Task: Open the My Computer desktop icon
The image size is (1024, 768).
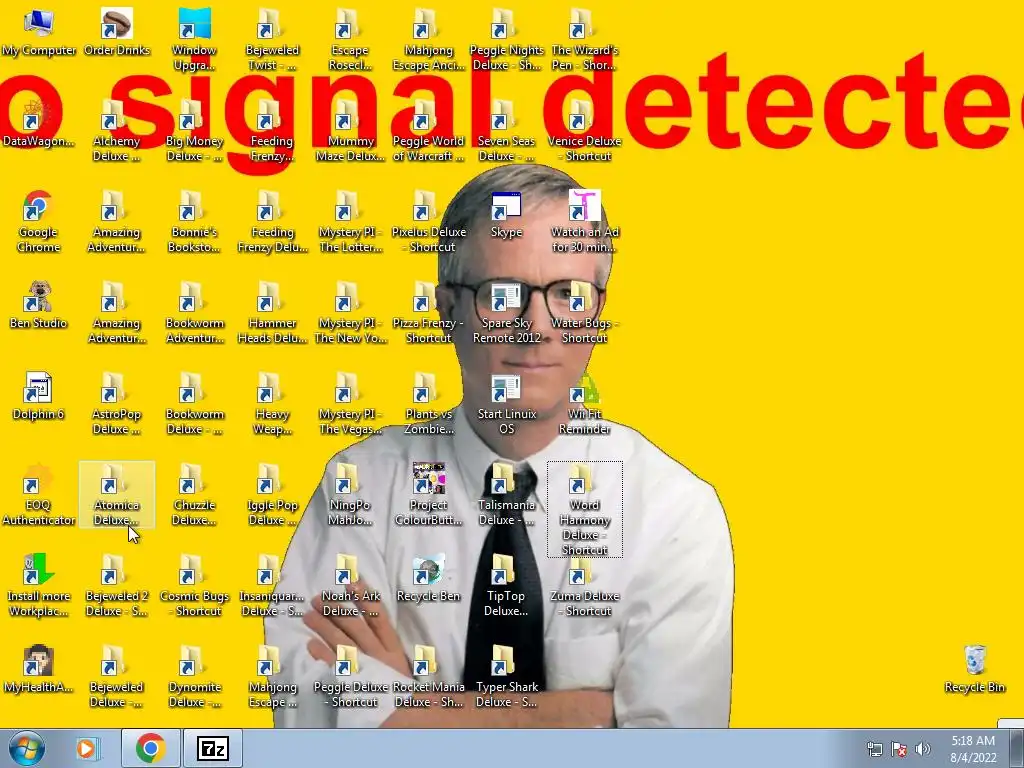Action: (x=39, y=33)
